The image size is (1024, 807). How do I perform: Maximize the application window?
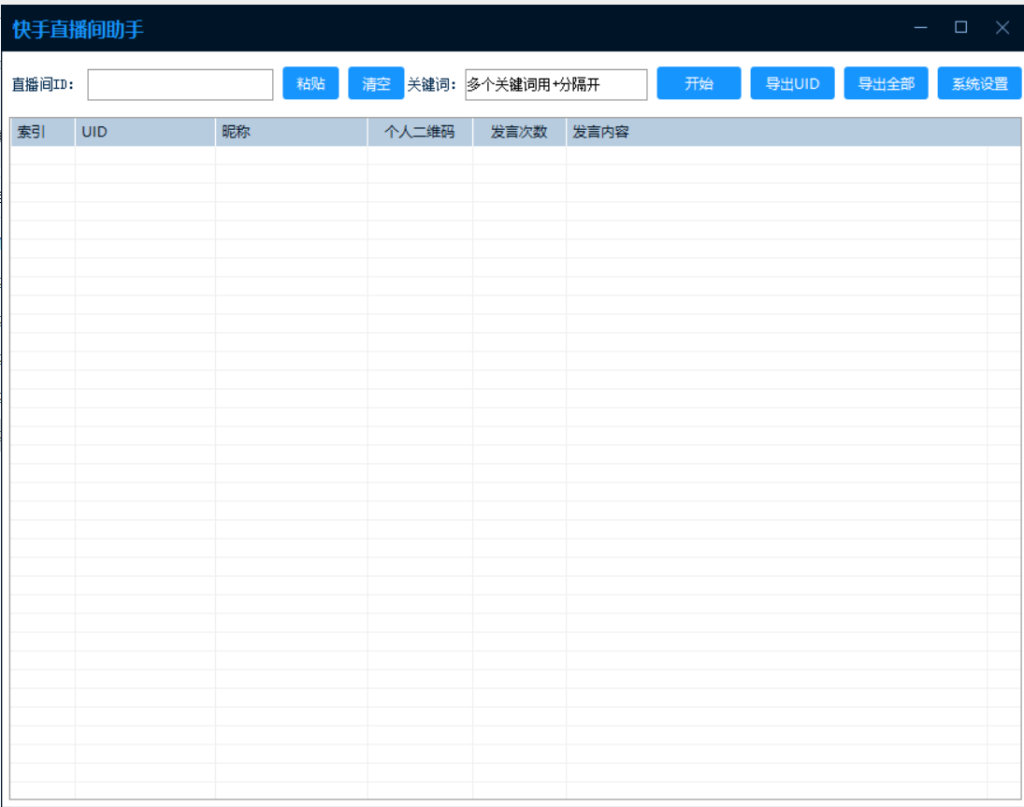click(x=961, y=28)
